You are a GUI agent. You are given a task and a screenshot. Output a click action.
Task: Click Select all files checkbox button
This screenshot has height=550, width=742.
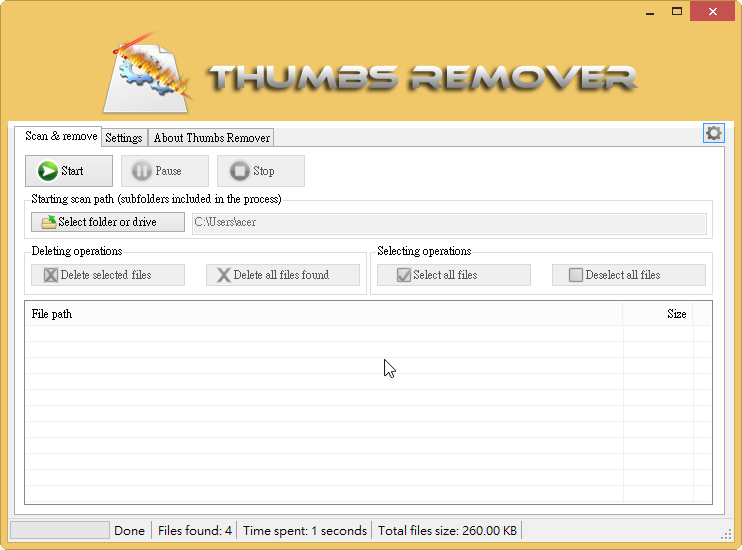pyautogui.click(x=453, y=275)
